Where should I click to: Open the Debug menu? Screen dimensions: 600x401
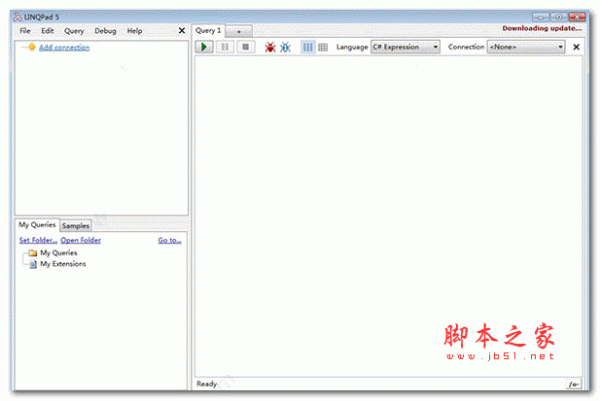105,31
